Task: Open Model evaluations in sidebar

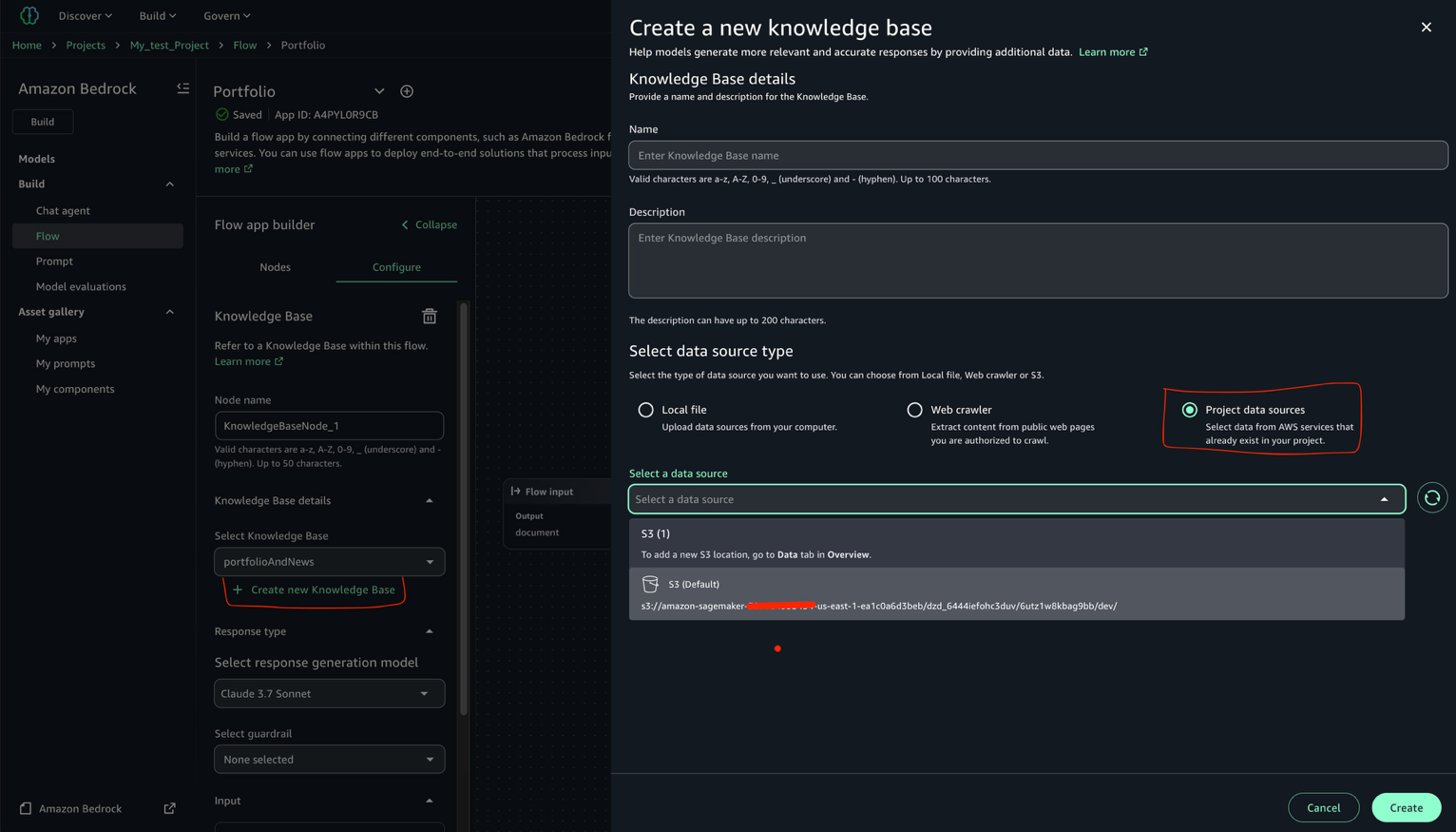Action: click(81, 286)
